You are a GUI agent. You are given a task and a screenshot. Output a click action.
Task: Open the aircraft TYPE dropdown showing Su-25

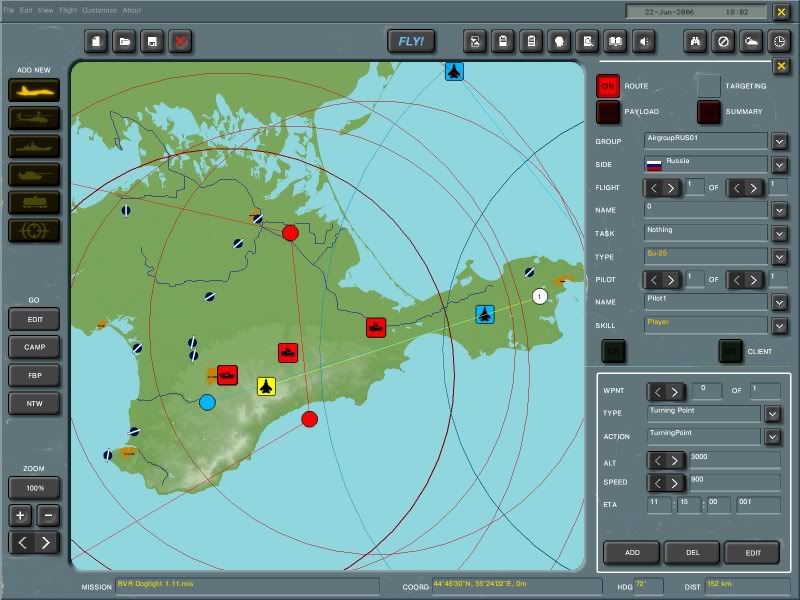[x=778, y=256]
